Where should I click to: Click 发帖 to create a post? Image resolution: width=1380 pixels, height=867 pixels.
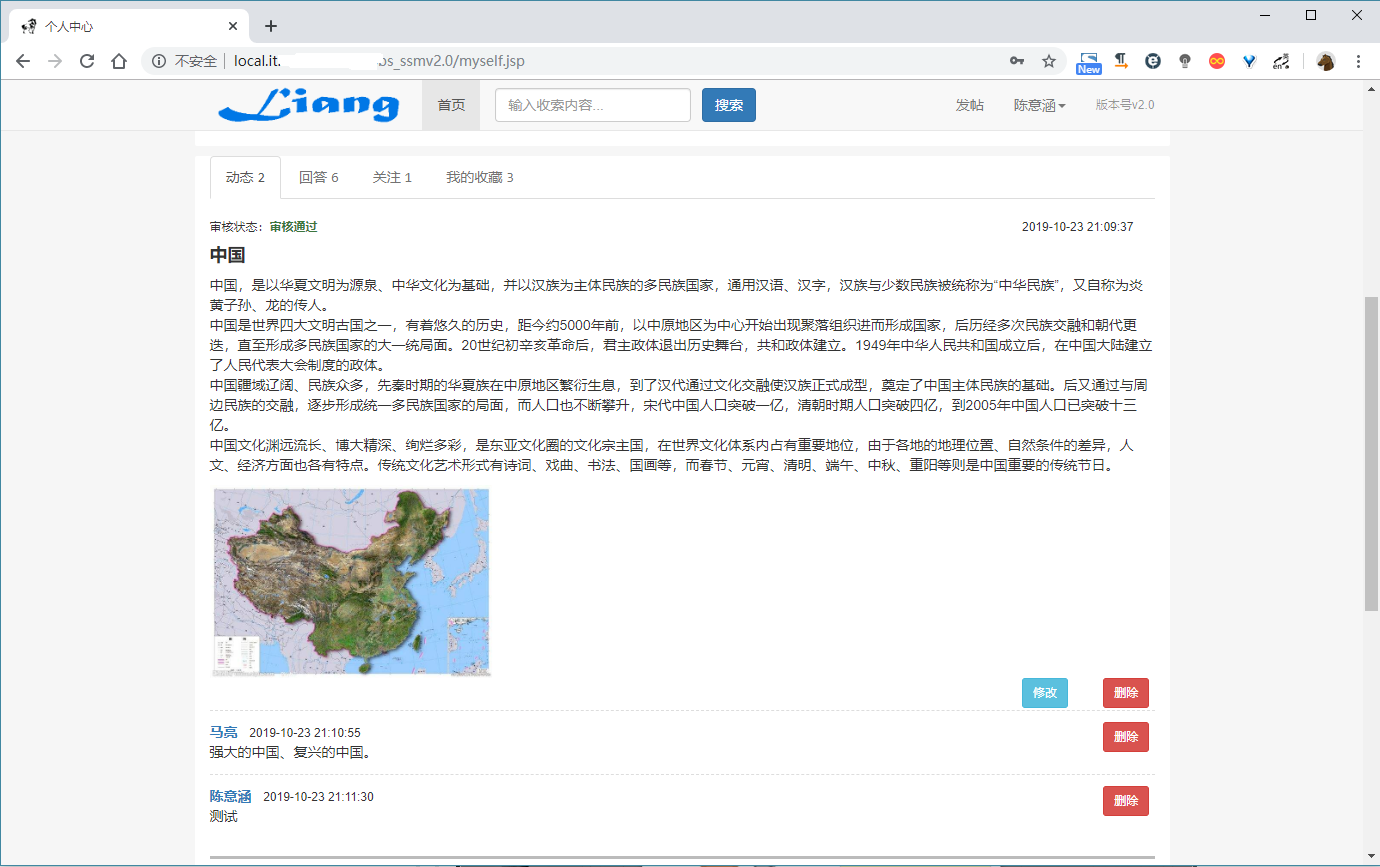coord(969,105)
